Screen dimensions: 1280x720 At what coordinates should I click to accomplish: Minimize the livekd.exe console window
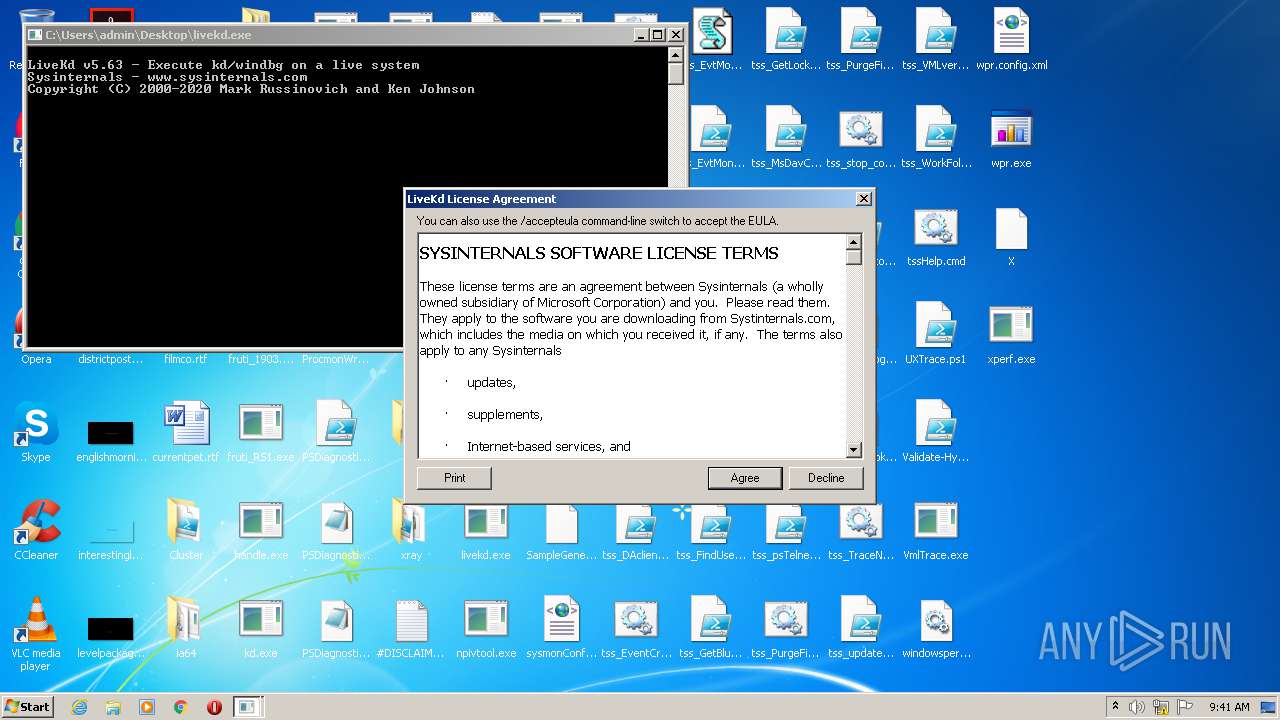(641, 34)
